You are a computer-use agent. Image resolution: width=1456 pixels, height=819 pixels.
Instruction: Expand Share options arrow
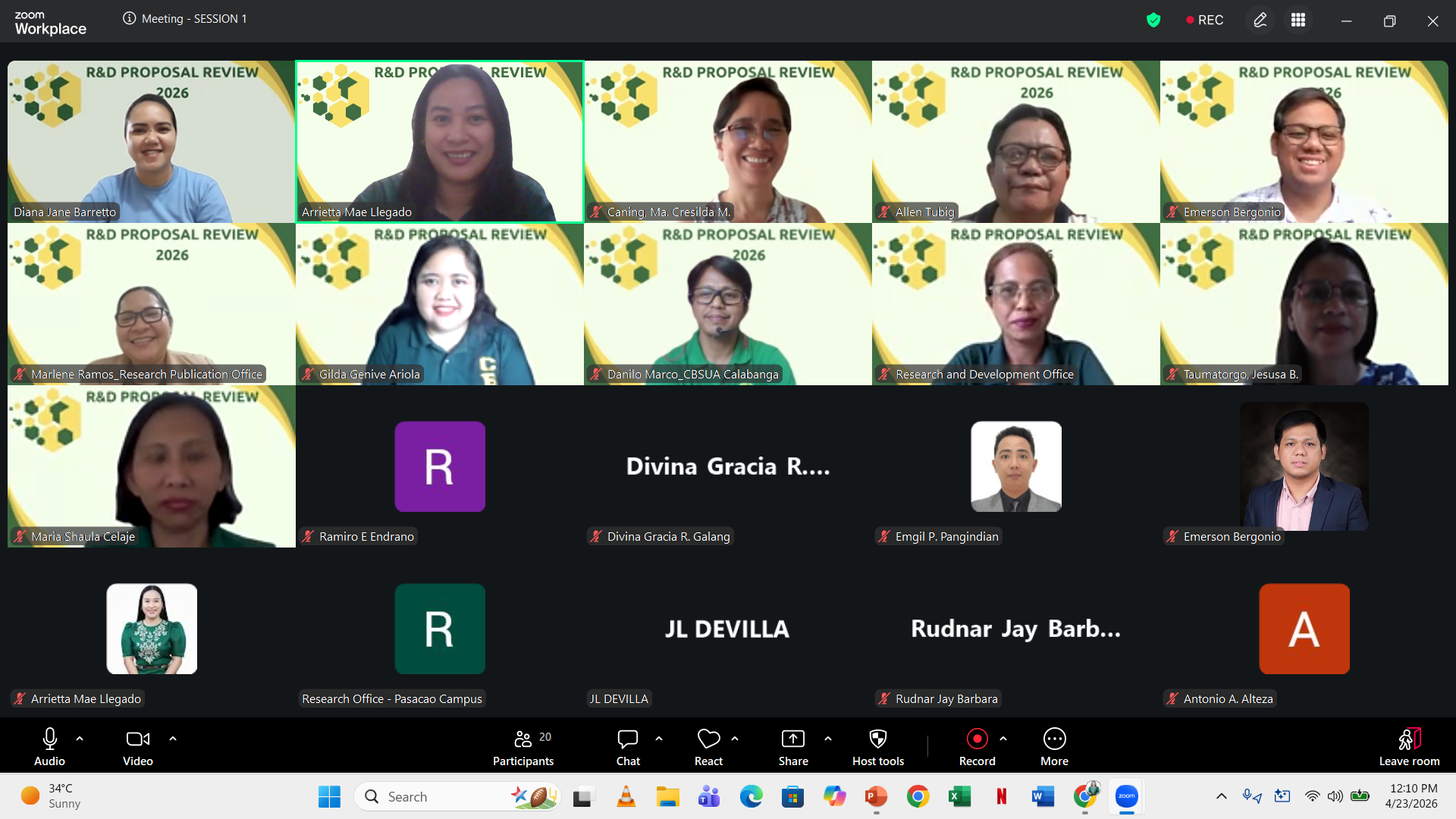827,738
